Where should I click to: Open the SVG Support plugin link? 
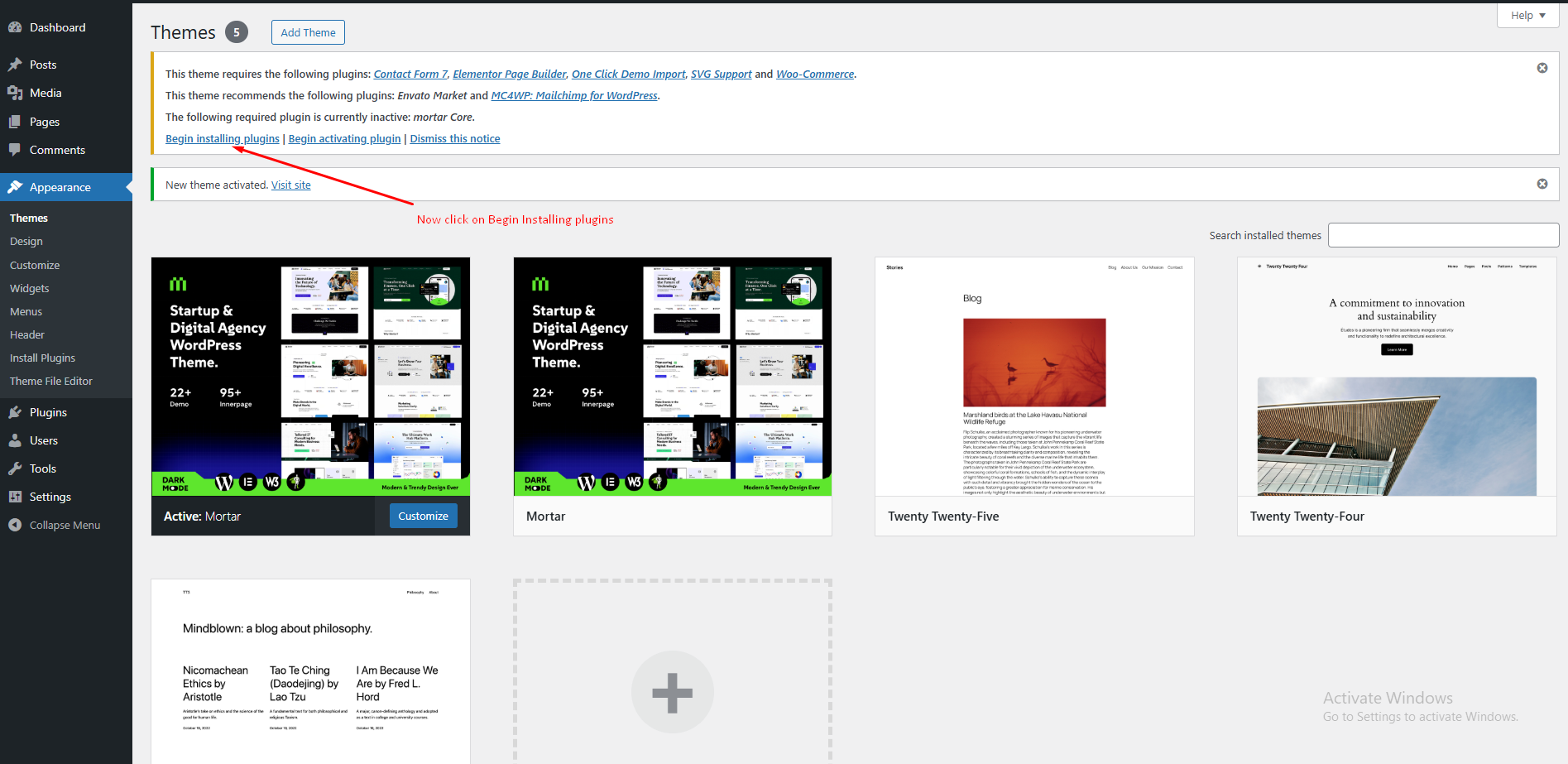click(x=722, y=74)
